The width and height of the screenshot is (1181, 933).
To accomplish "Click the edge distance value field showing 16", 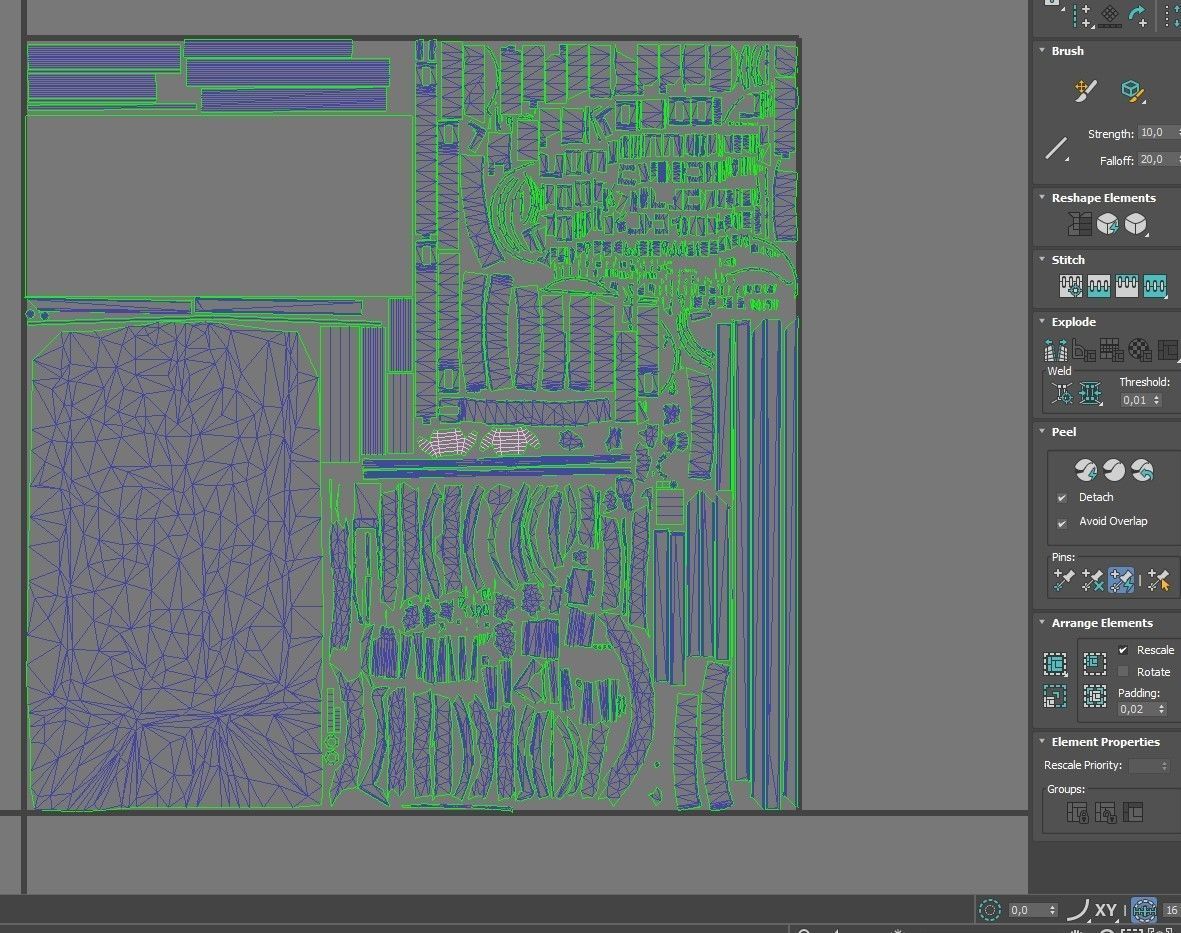I will tap(1172, 910).
